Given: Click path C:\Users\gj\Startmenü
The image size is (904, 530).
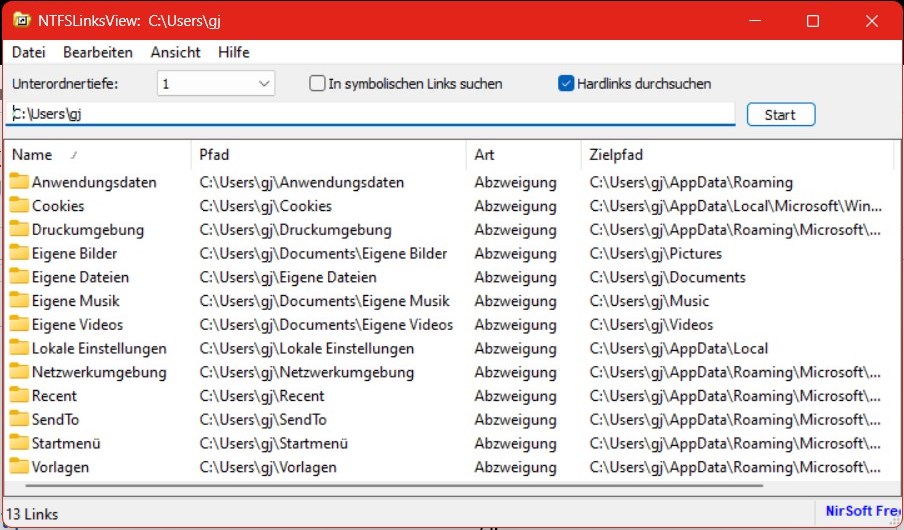Looking at the screenshot, I should click(274, 443).
